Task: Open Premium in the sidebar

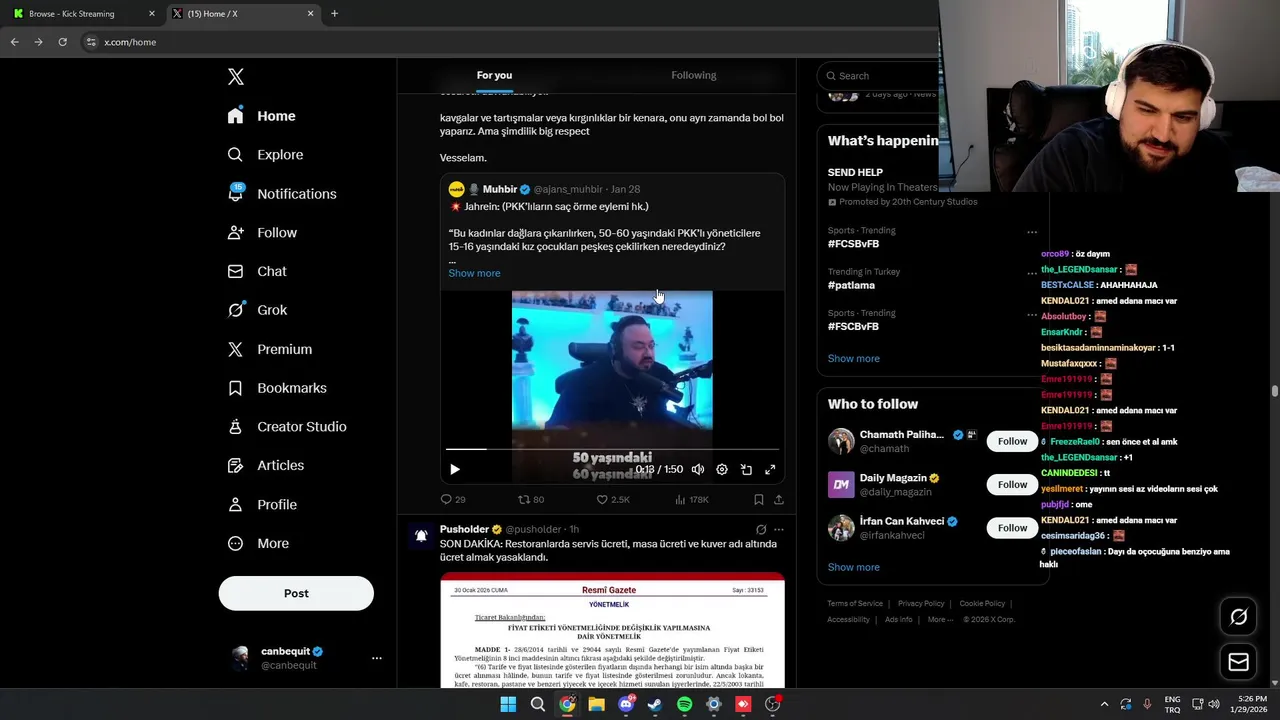Action: 271,349
